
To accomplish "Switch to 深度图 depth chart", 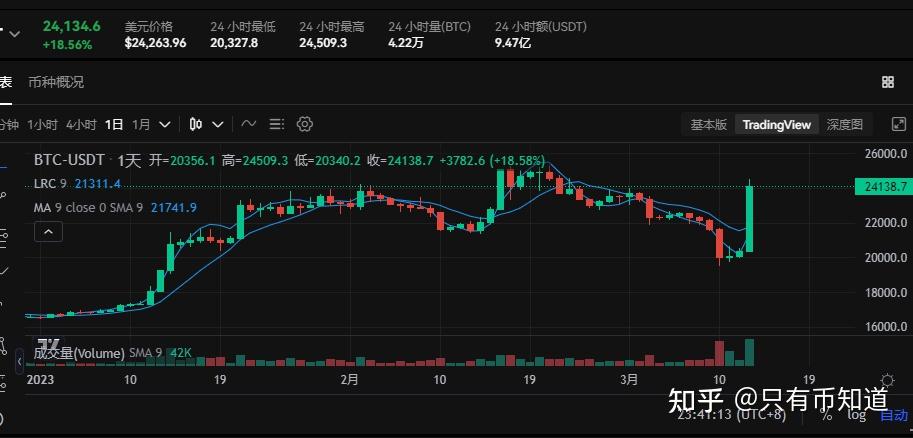I will click(x=844, y=124).
